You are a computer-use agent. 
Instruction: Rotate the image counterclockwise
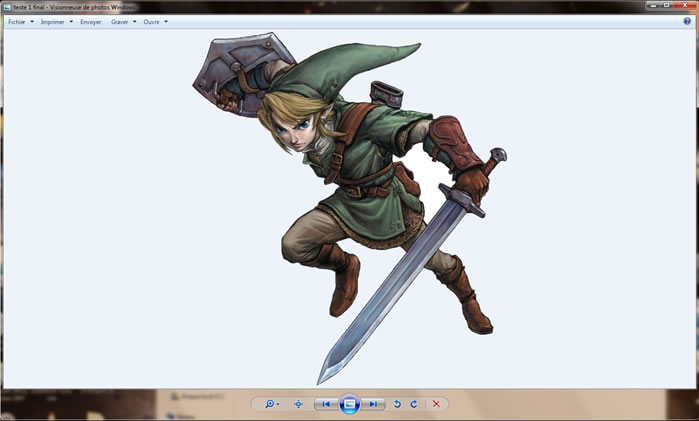pyautogui.click(x=397, y=404)
